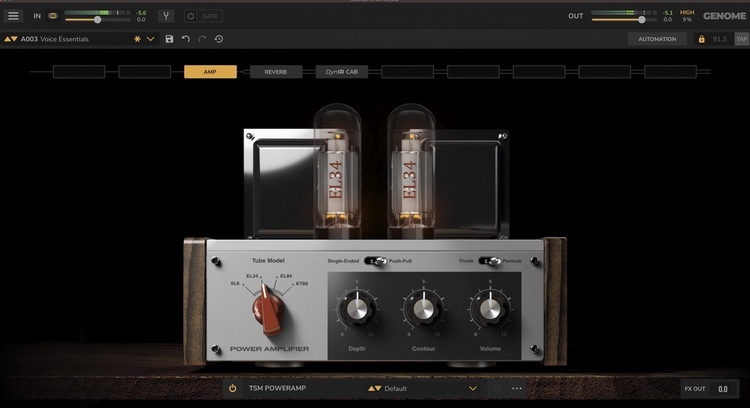Open the hamburger main menu

click(13, 16)
